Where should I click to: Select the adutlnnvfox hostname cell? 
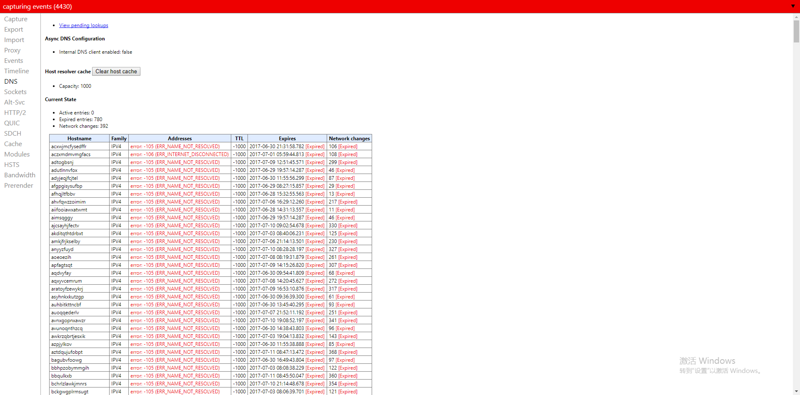[x=79, y=170]
